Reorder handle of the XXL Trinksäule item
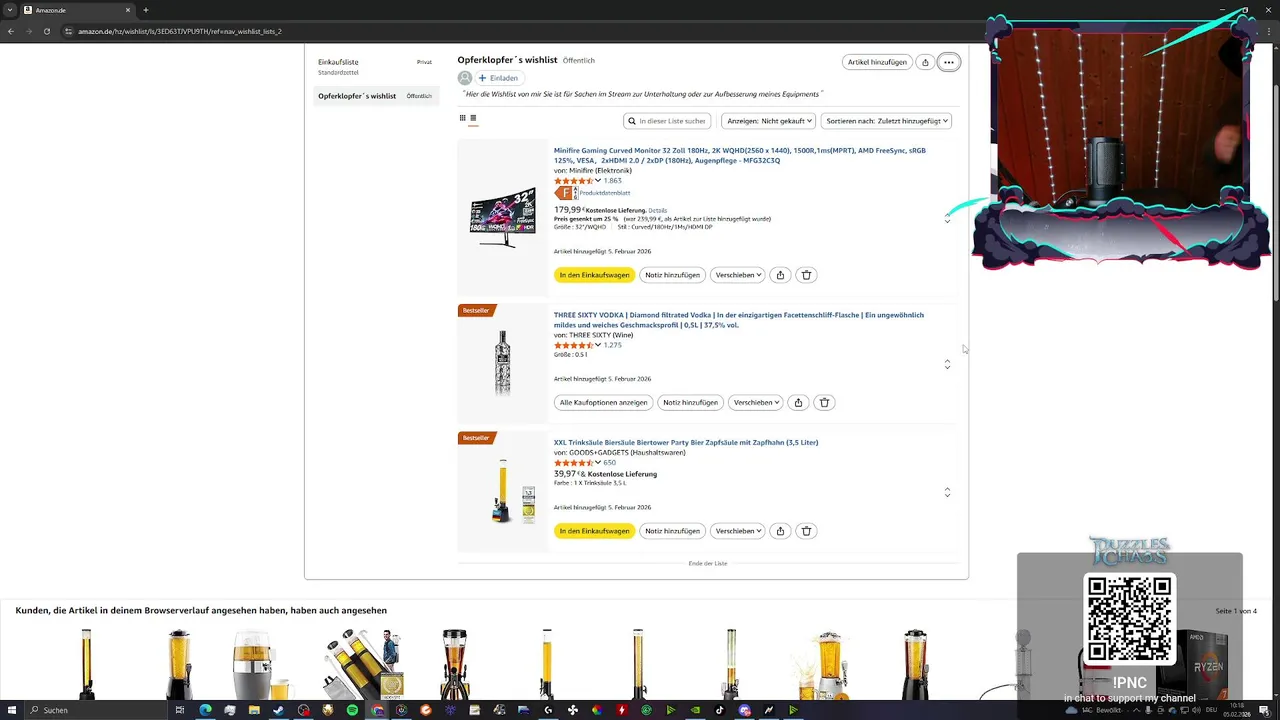Viewport: 1280px width, 720px height. pyautogui.click(x=947, y=493)
